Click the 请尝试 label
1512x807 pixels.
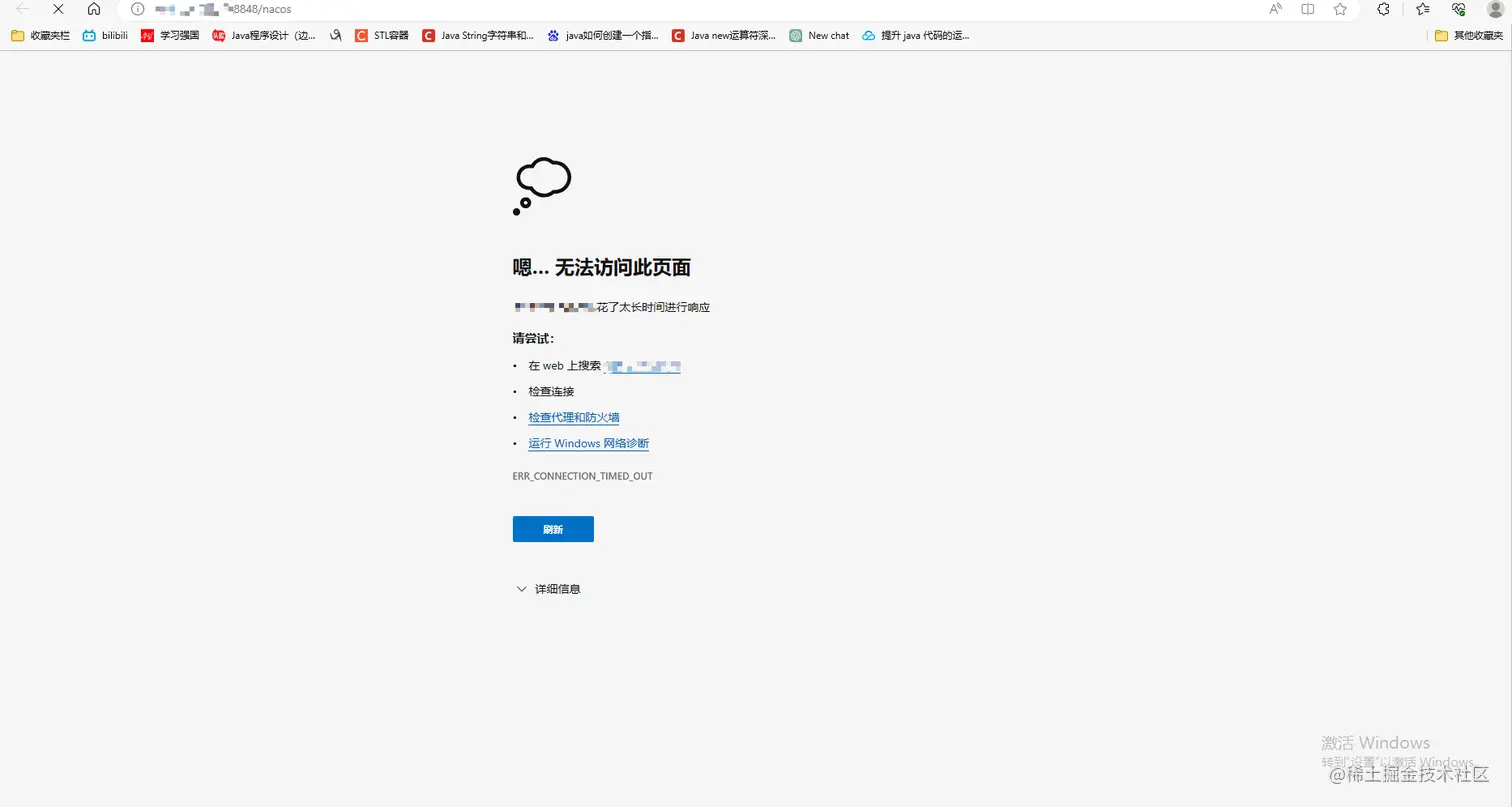[533, 338]
